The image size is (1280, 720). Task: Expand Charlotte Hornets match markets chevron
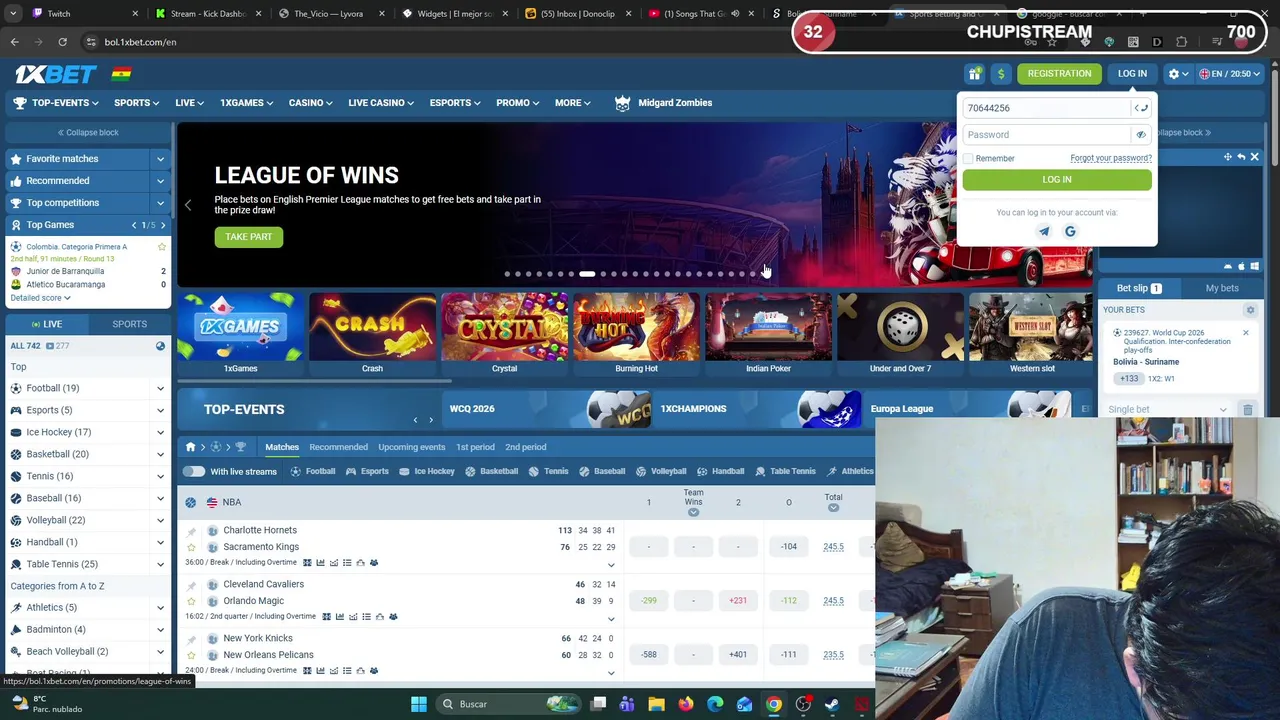point(611,565)
